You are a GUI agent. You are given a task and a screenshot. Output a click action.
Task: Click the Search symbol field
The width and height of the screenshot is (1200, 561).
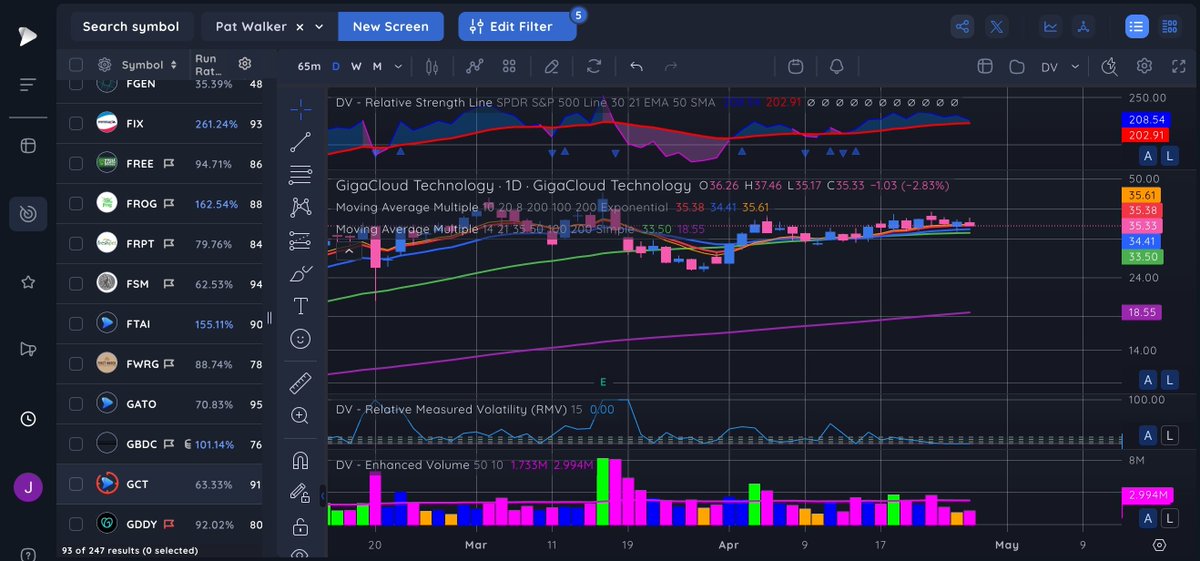131,27
